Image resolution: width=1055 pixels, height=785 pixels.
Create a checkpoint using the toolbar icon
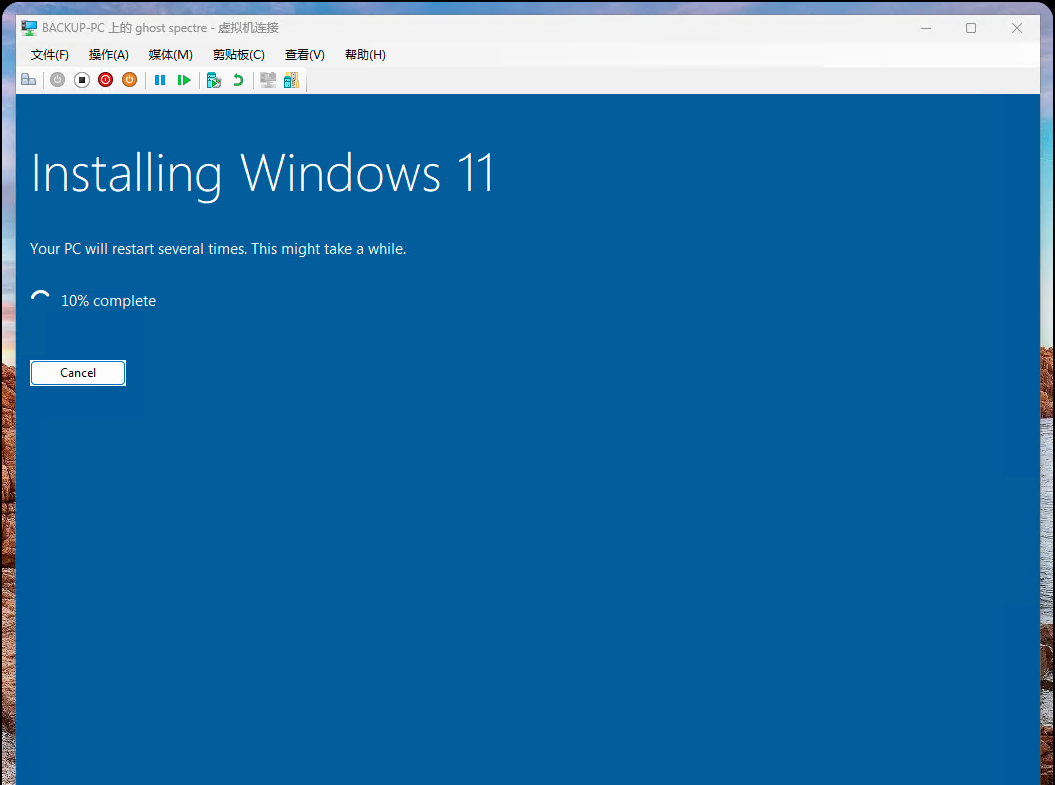click(214, 80)
